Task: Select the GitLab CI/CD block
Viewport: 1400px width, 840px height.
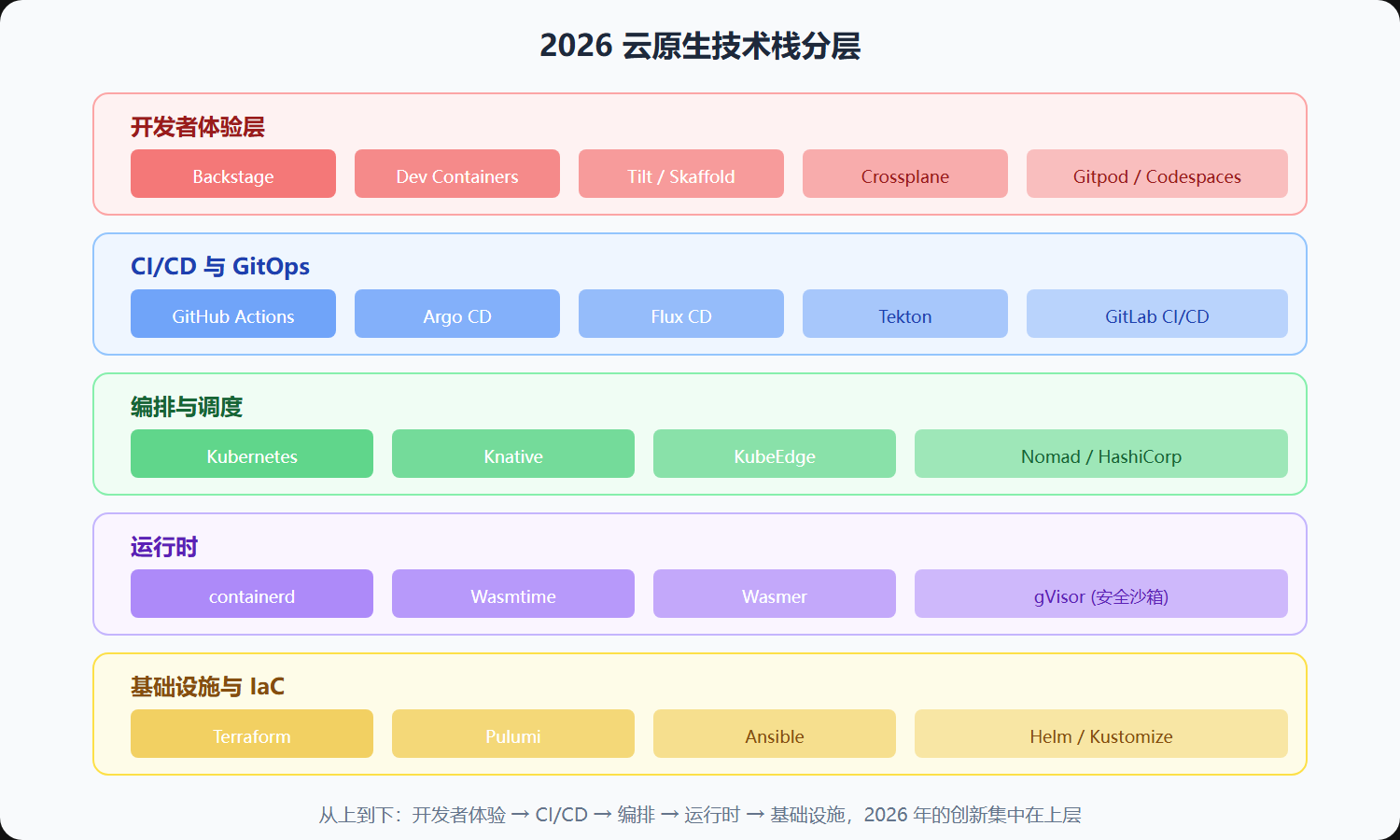Action: click(1157, 314)
